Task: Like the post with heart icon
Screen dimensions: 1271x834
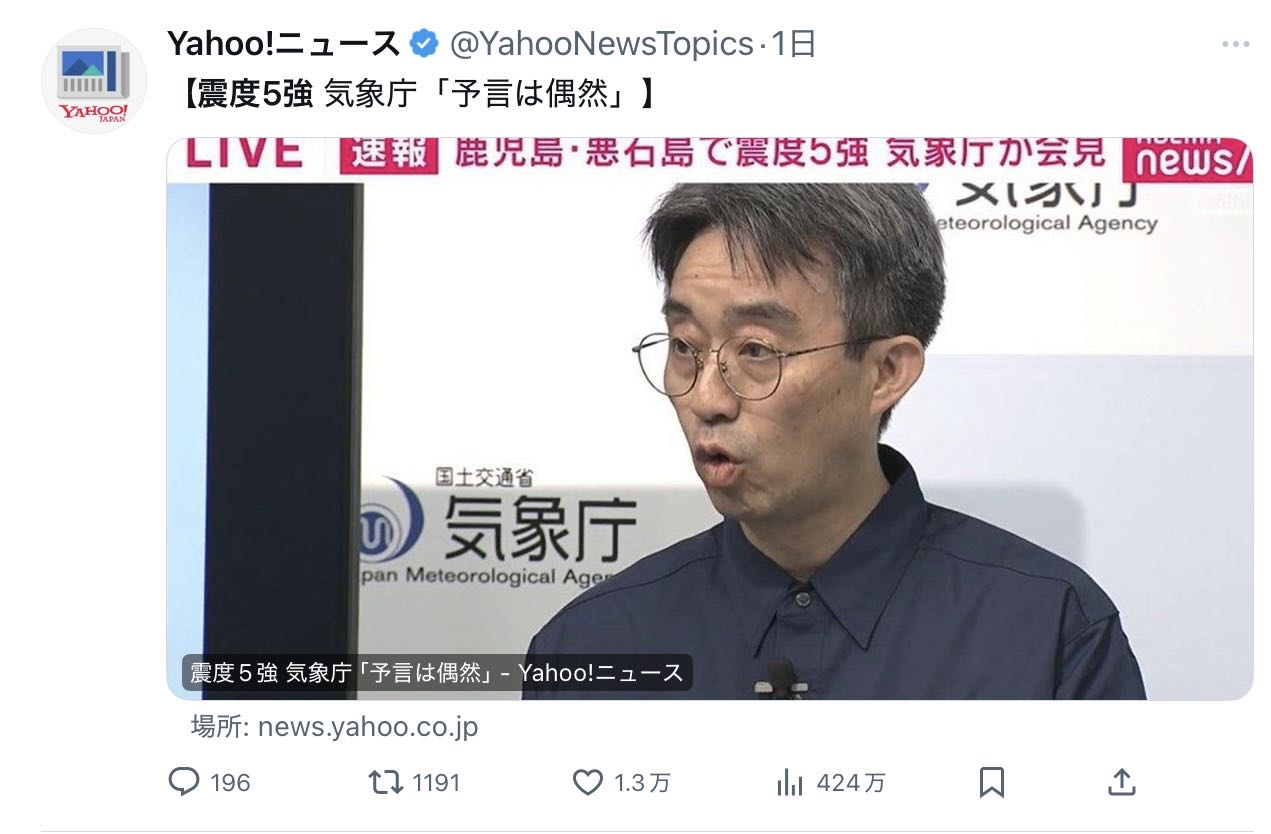Action: pyautogui.click(x=587, y=782)
